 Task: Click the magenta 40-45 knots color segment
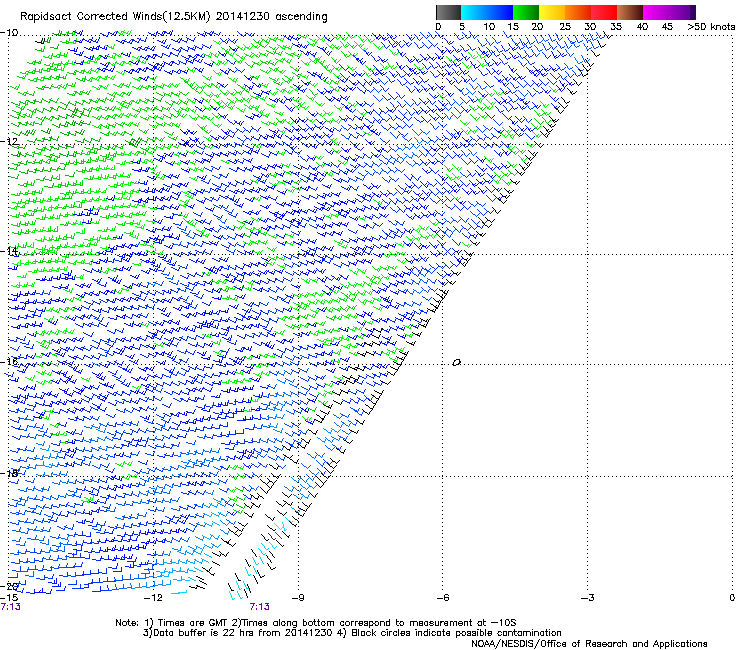pyautogui.click(x=656, y=12)
